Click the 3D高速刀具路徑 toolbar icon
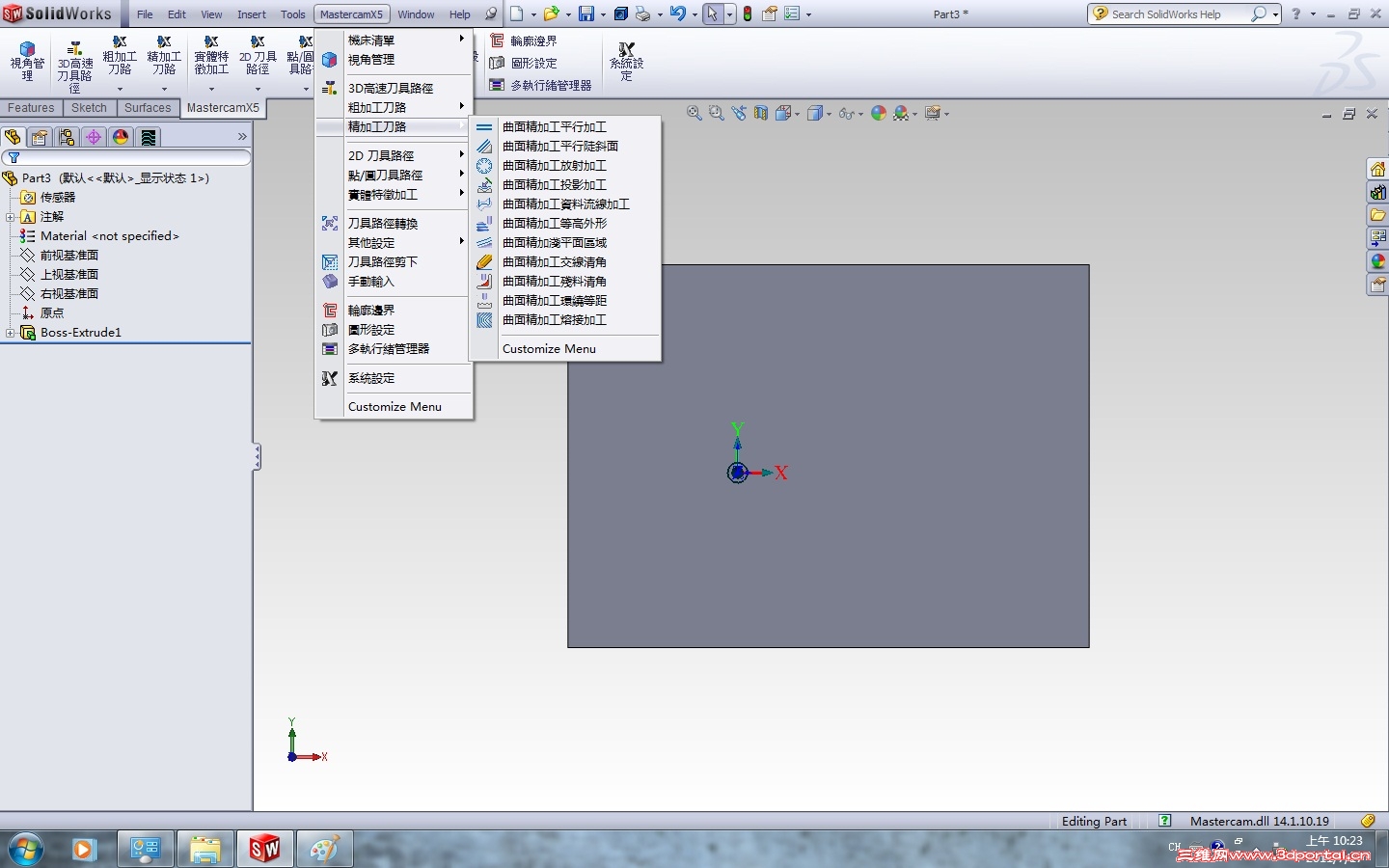Viewport: 1389px width, 868px height. [74, 66]
